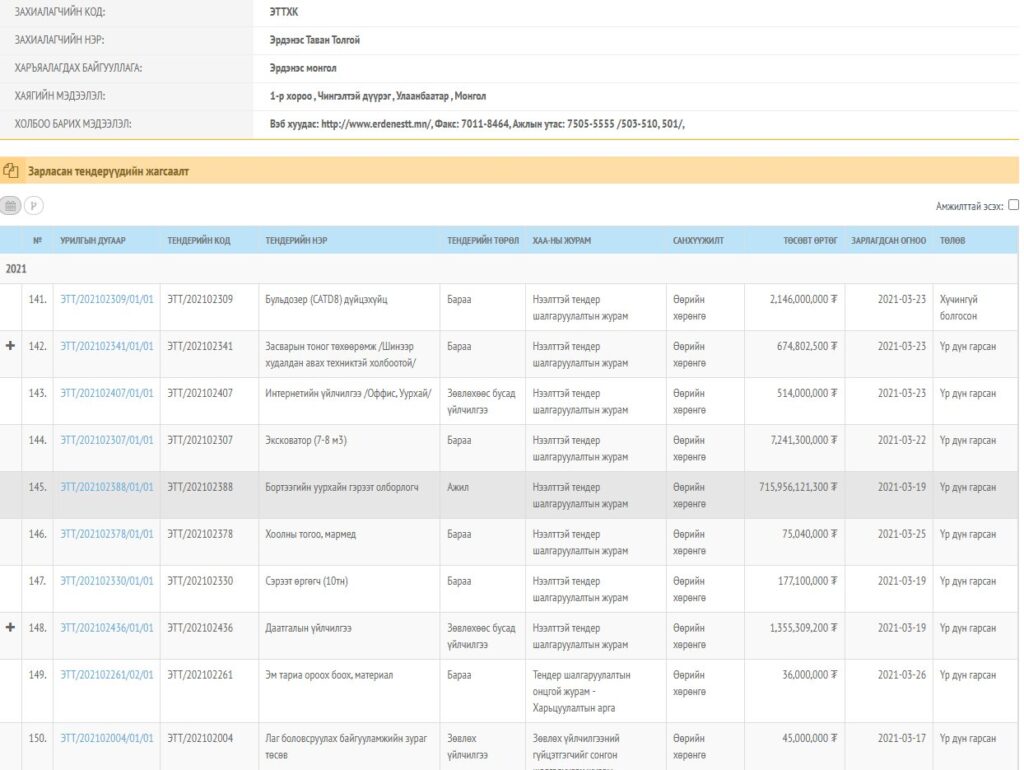Select the highlighted row 145 tender name
The image size is (1024, 770).
coord(342,487)
